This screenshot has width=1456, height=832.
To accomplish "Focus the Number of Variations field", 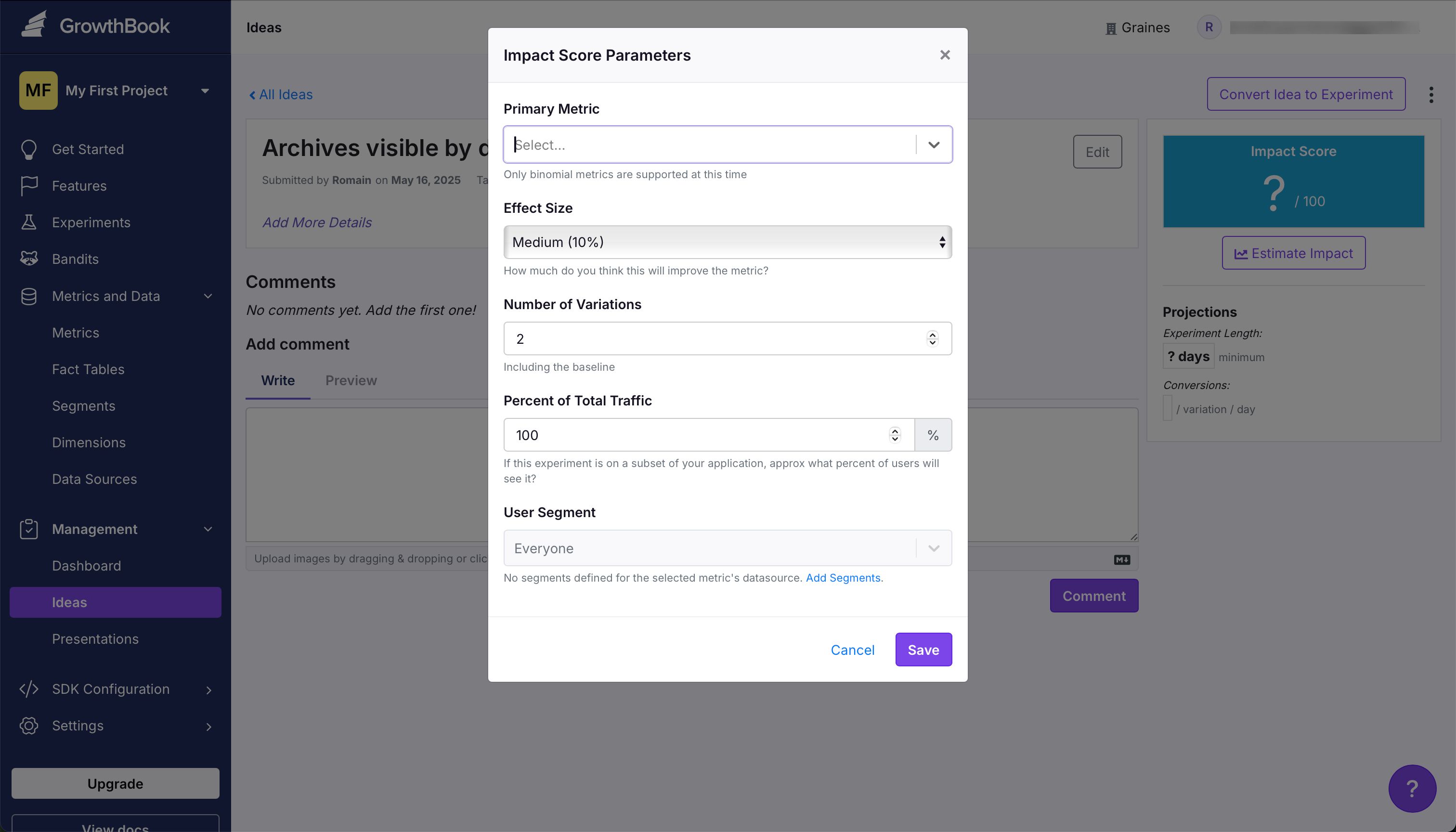I will pos(728,339).
